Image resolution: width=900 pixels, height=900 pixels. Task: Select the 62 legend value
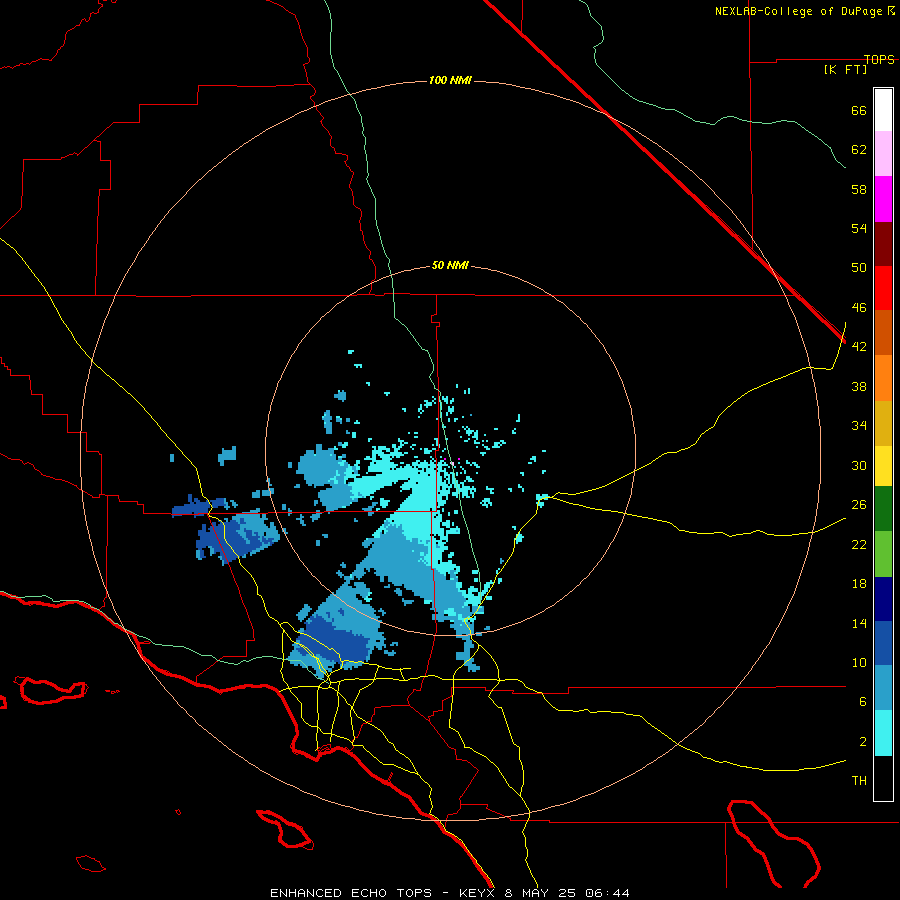859,150
